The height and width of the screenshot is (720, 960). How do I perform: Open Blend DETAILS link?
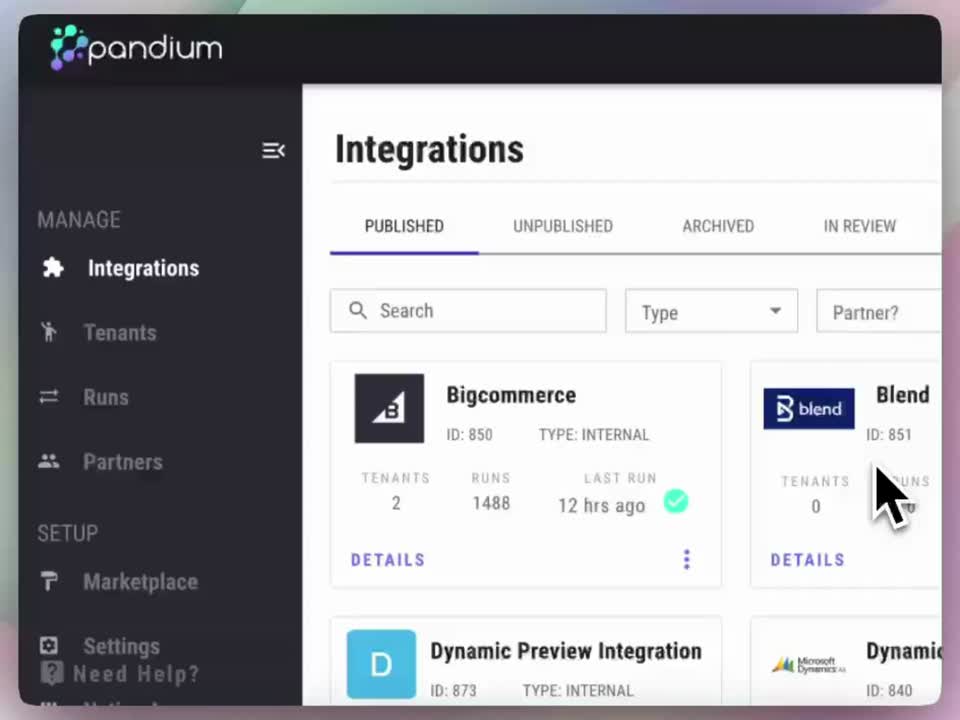pyautogui.click(x=808, y=560)
